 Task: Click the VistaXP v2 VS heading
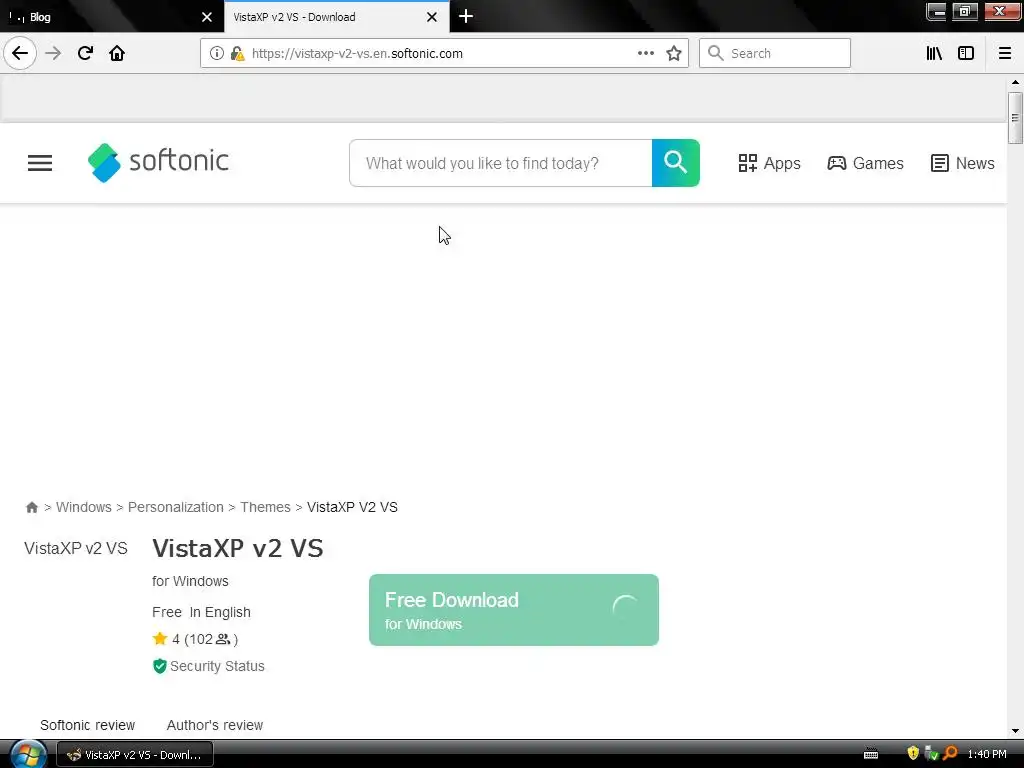point(238,548)
